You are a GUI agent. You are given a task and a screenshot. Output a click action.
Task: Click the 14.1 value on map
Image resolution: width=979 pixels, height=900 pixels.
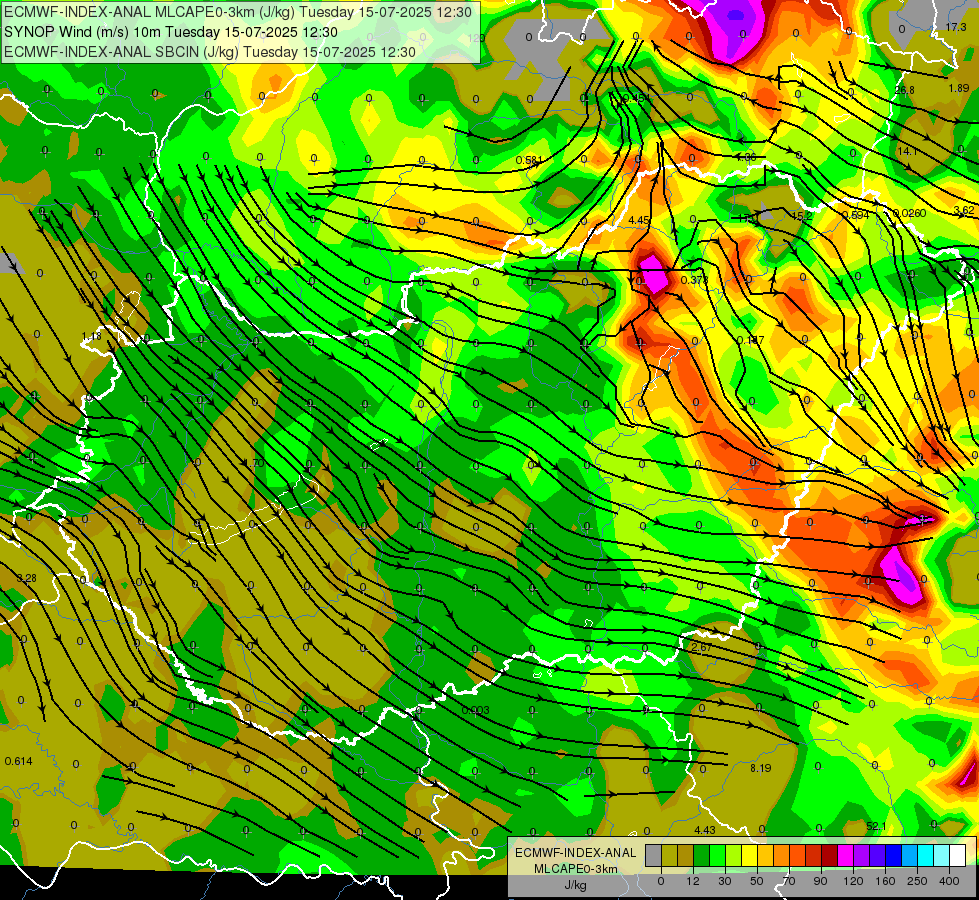907,151
